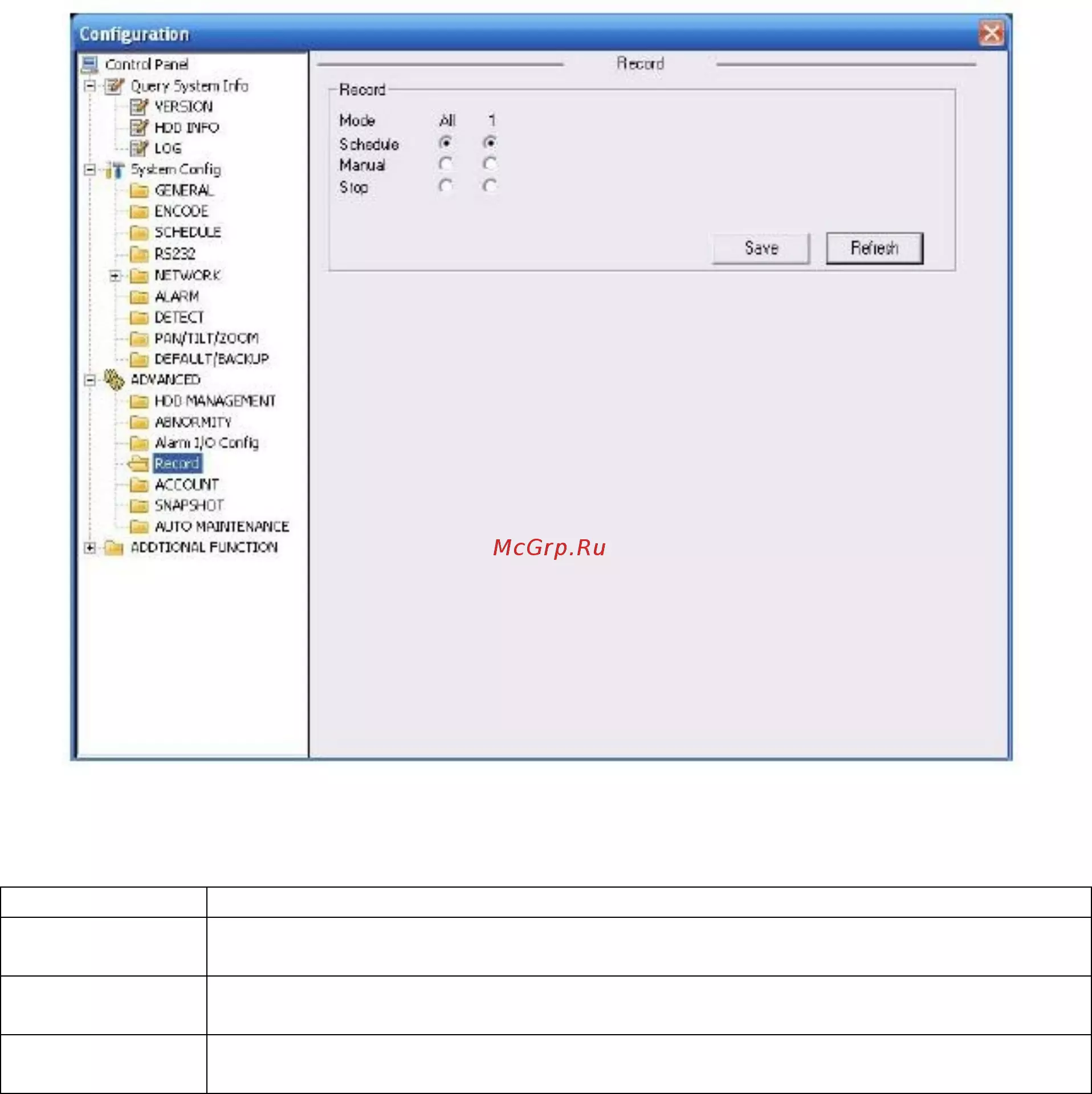The width and height of the screenshot is (1092, 1094).
Task: Click the HDD INFO document icon
Action: pyautogui.click(x=138, y=128)
